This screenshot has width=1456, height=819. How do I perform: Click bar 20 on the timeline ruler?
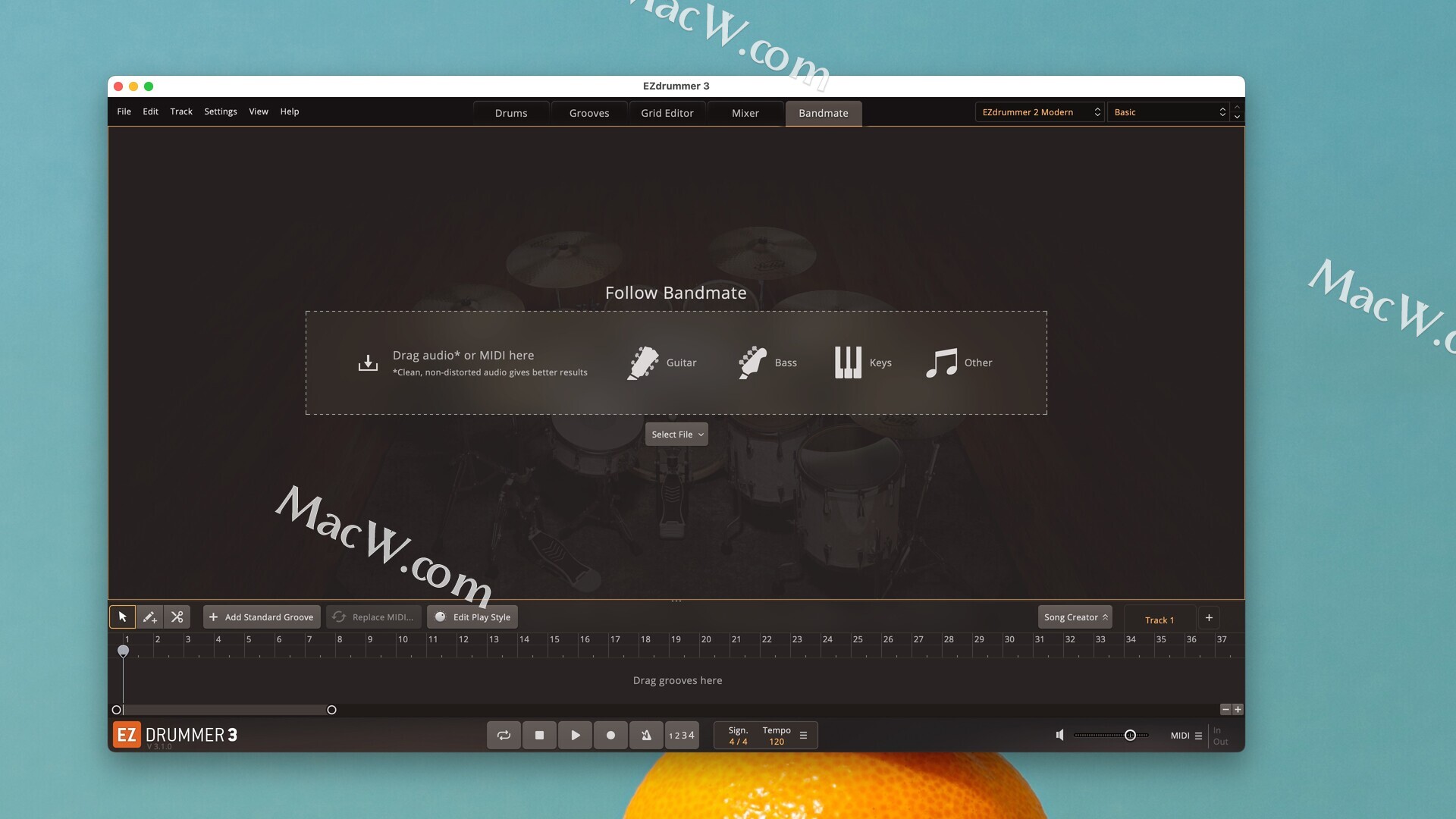(x=706, y=639)
